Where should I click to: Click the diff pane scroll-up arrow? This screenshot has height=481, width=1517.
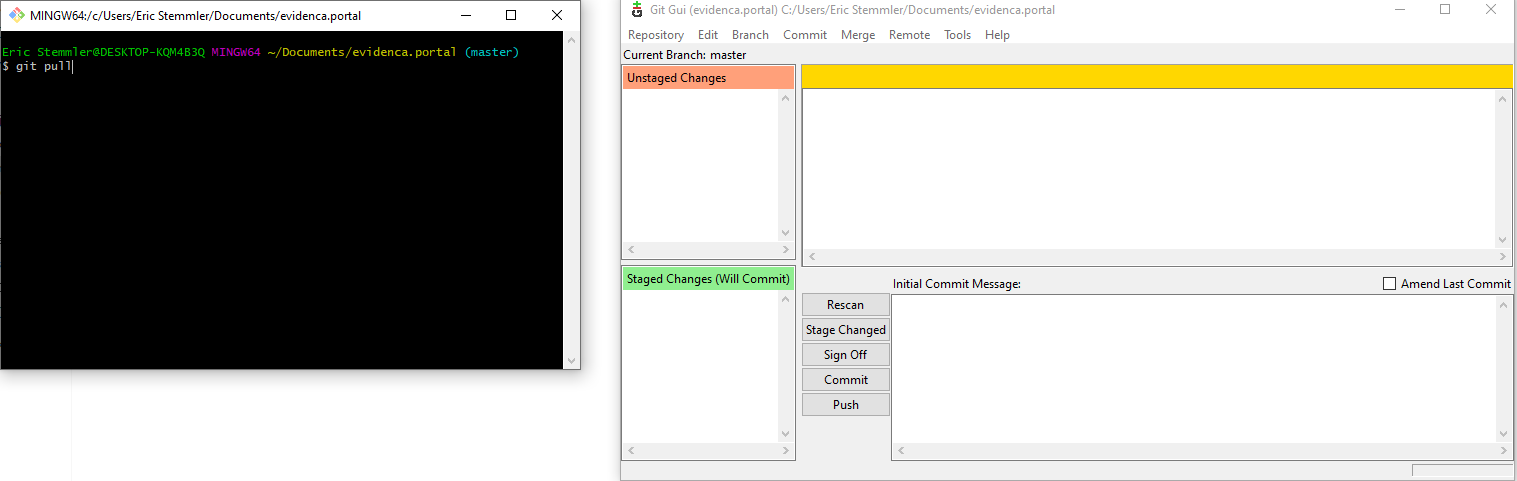coord(1503,98)
